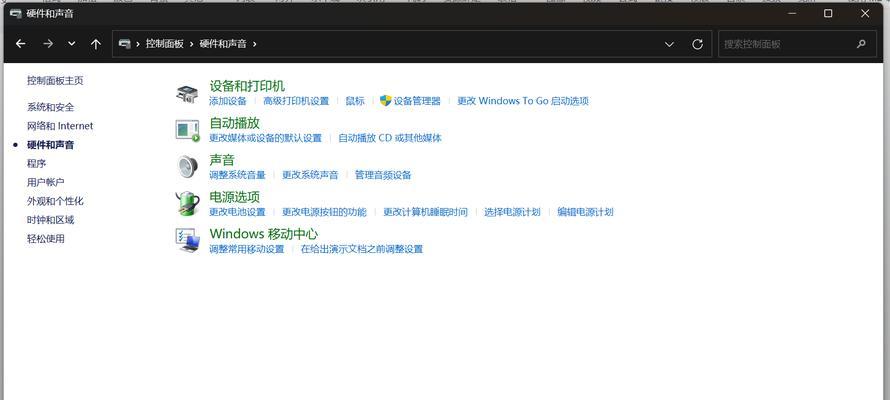The width and height of the screenshot is (890, 400).
Task: Click the 自动播放 icon
Action: click(187, 130)
